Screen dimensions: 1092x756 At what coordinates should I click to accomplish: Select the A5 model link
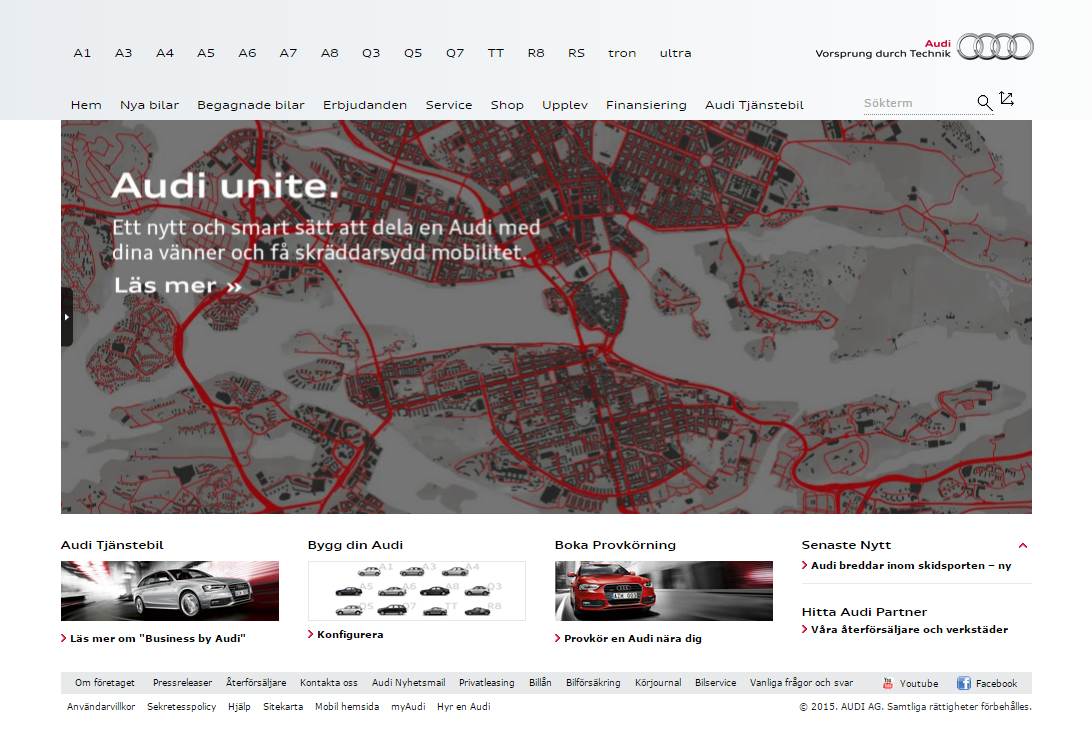pyautogui.click(x=206, y=53)
